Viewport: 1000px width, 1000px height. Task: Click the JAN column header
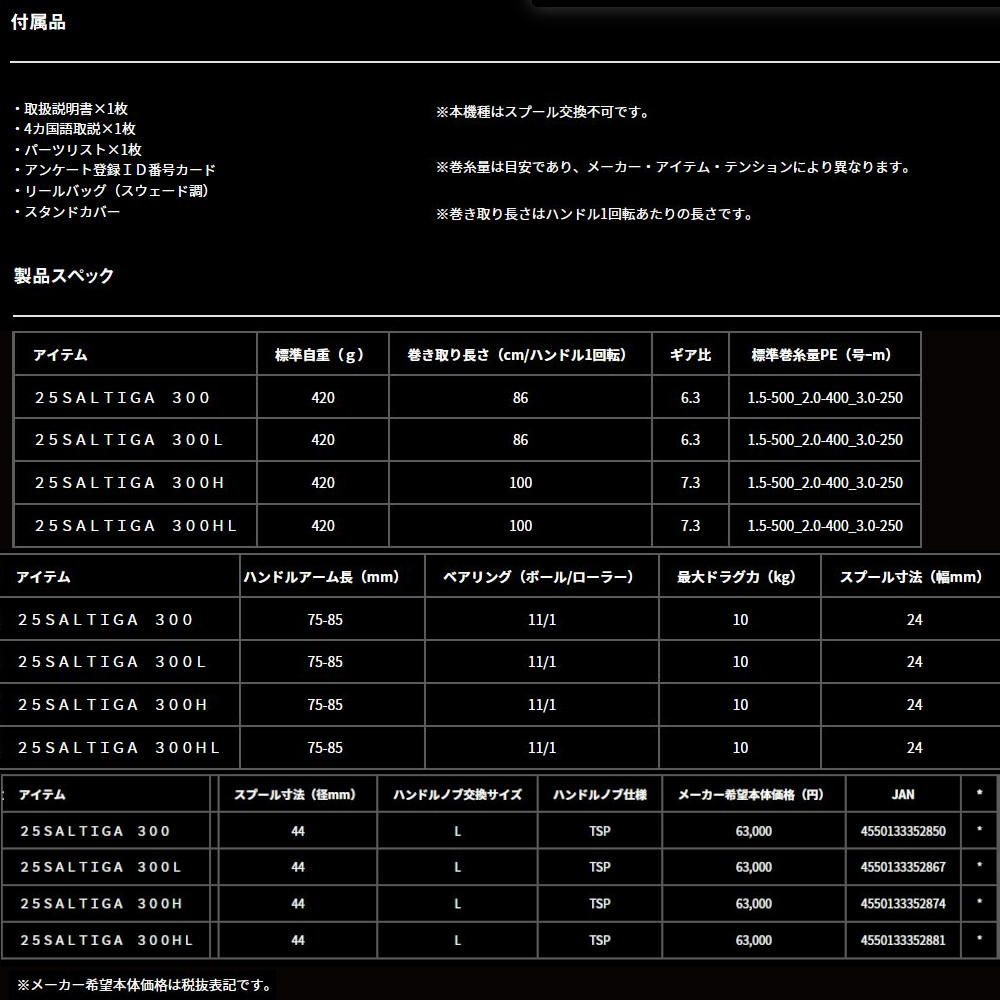pos(902,795)
